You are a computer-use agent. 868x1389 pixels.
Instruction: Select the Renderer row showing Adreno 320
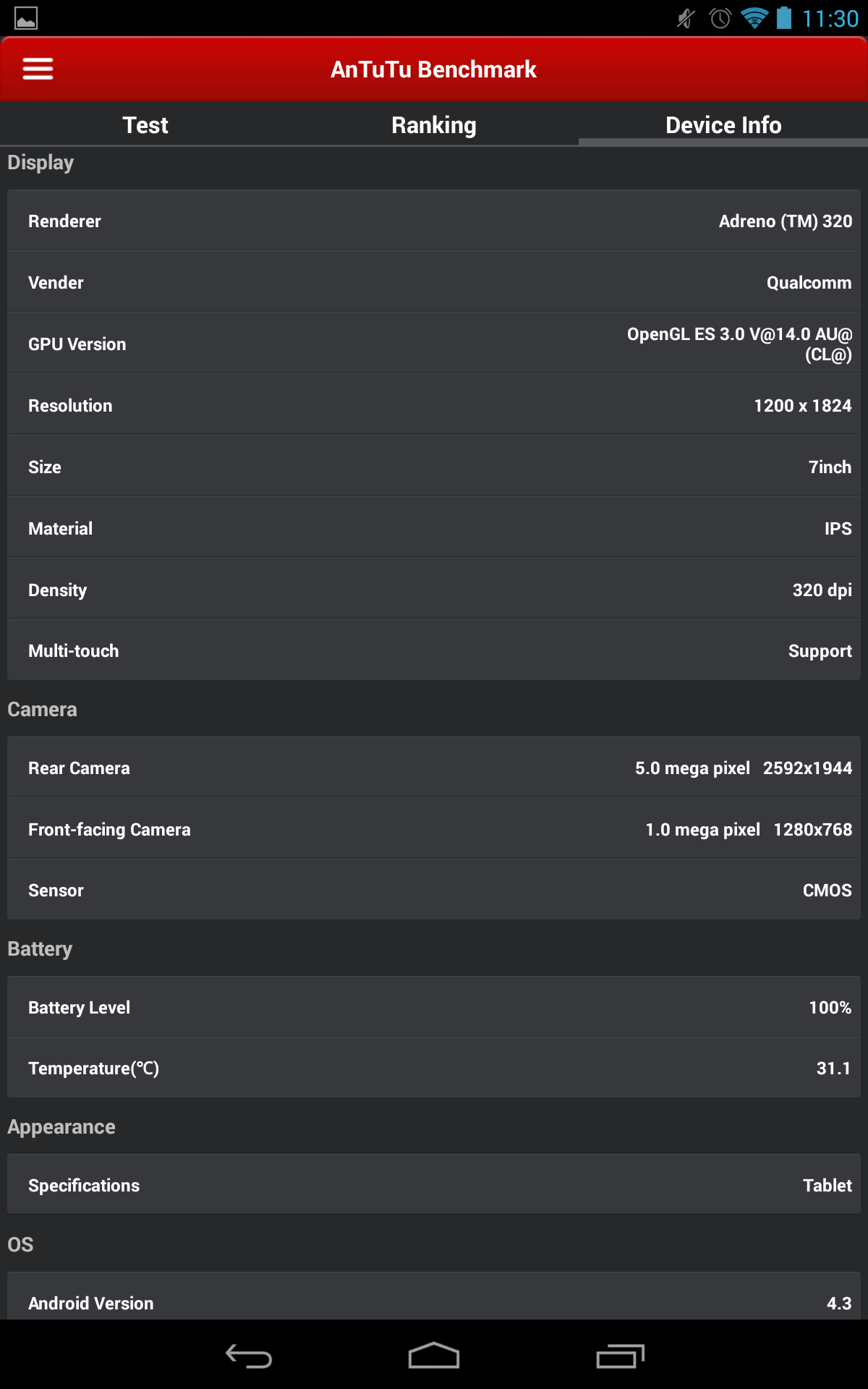434,221
